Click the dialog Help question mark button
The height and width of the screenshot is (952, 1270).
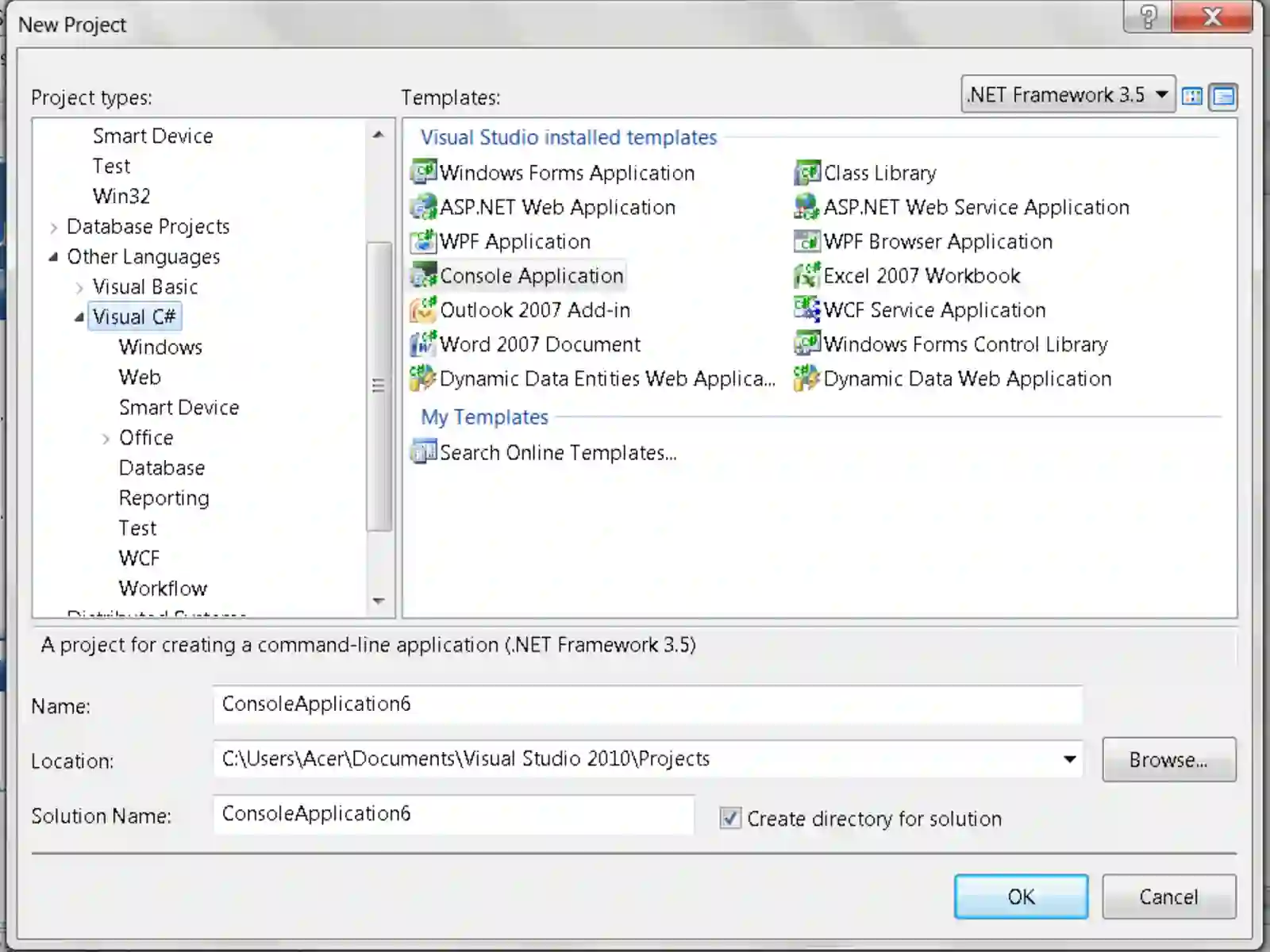click(1148, 17)
